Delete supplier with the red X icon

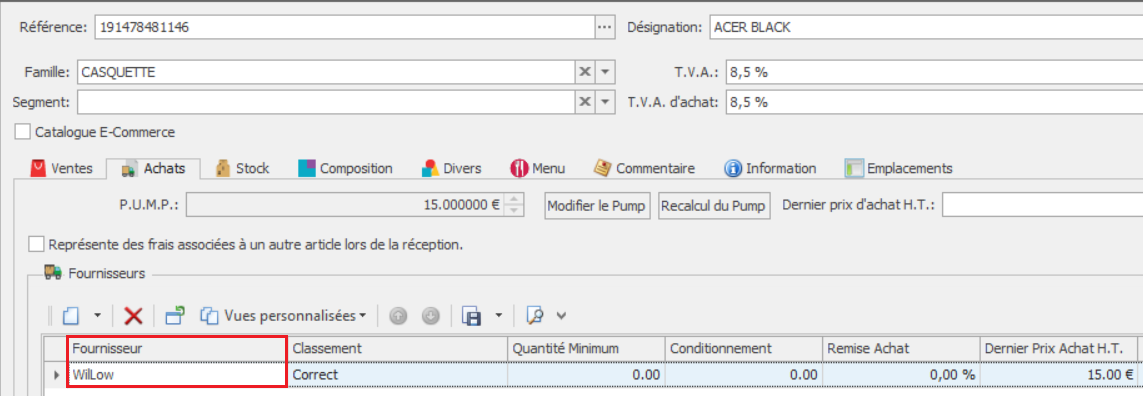click(133, 316)
